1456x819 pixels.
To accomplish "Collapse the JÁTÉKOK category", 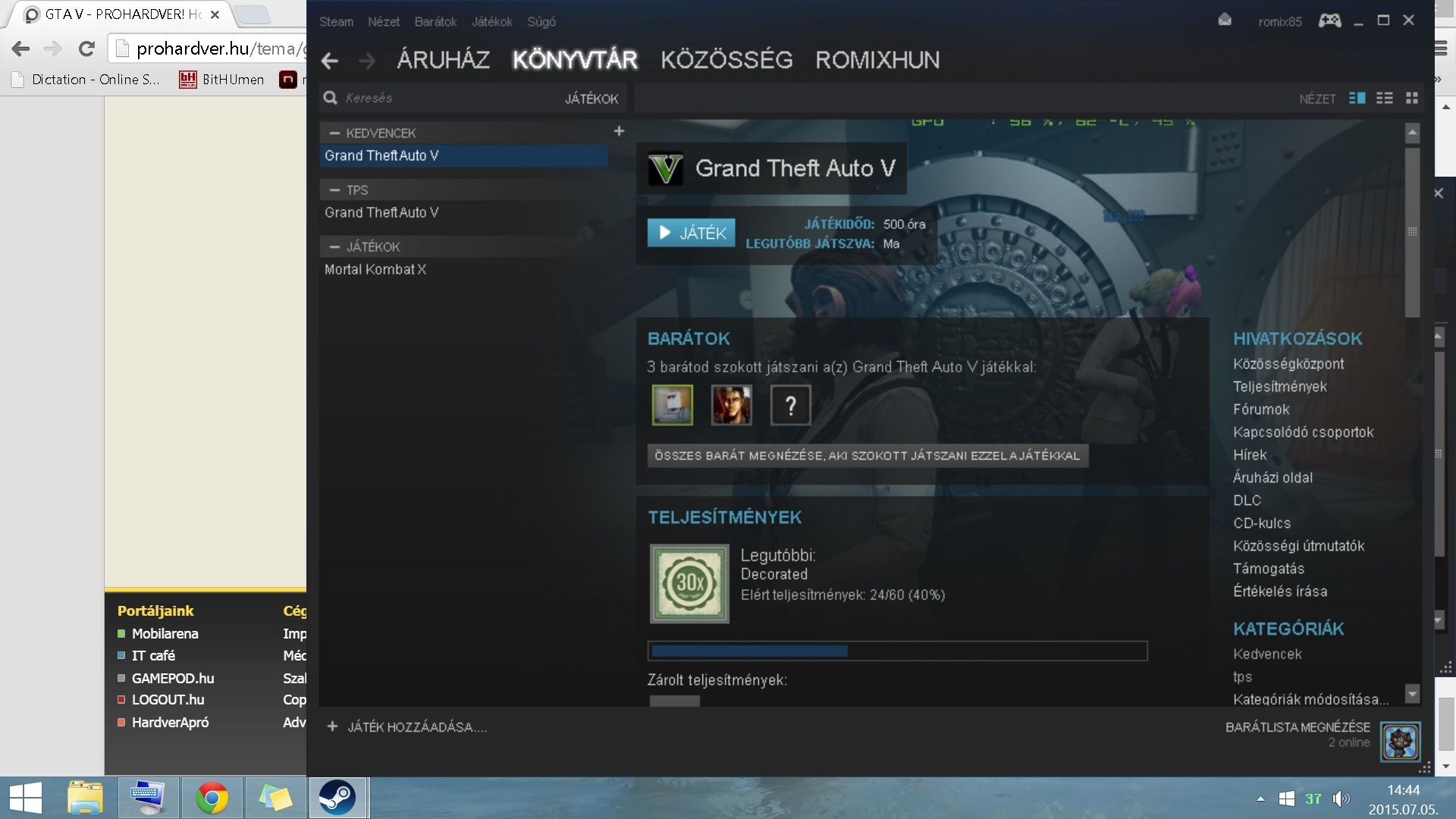I will point(334,247).
